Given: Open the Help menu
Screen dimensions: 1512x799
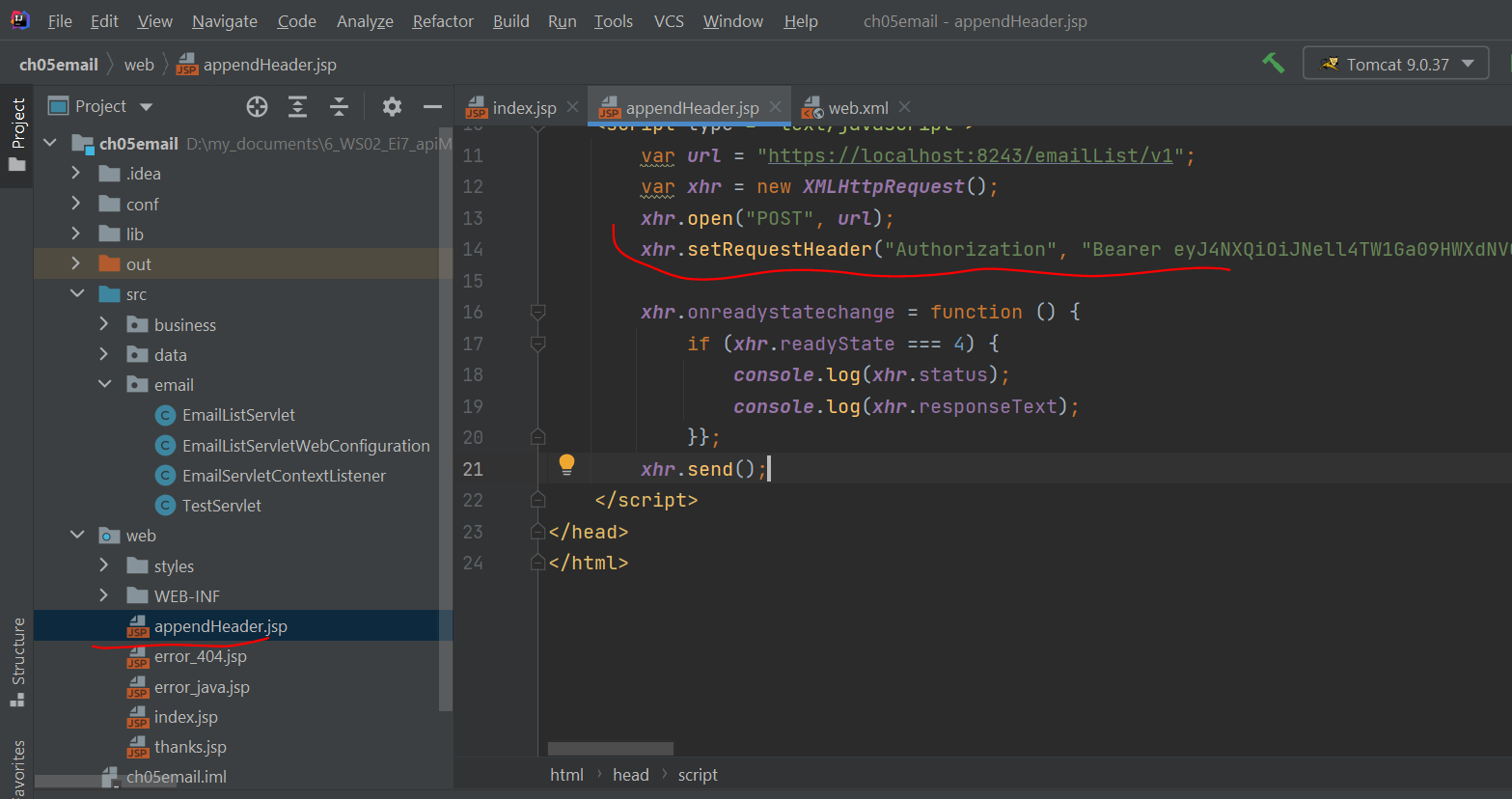Looking at the screenshot, I should 801,21.
